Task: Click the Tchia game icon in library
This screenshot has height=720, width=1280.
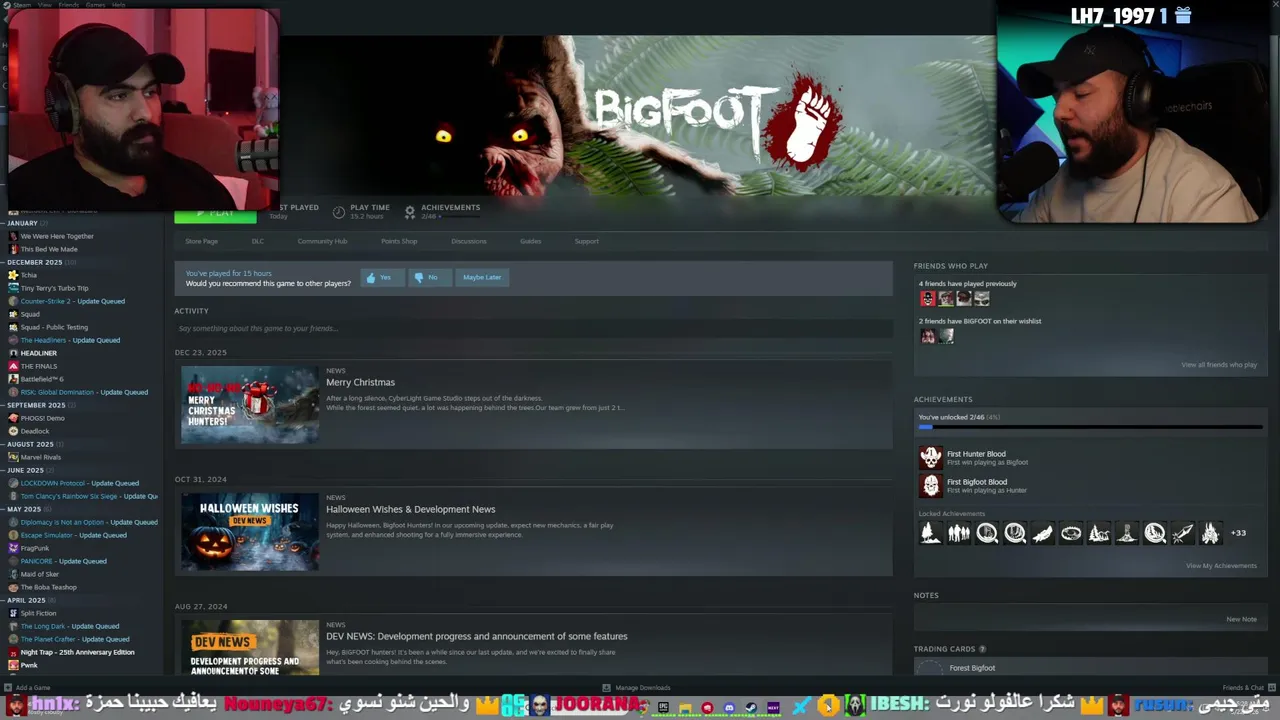Action: tap(13, 275)
